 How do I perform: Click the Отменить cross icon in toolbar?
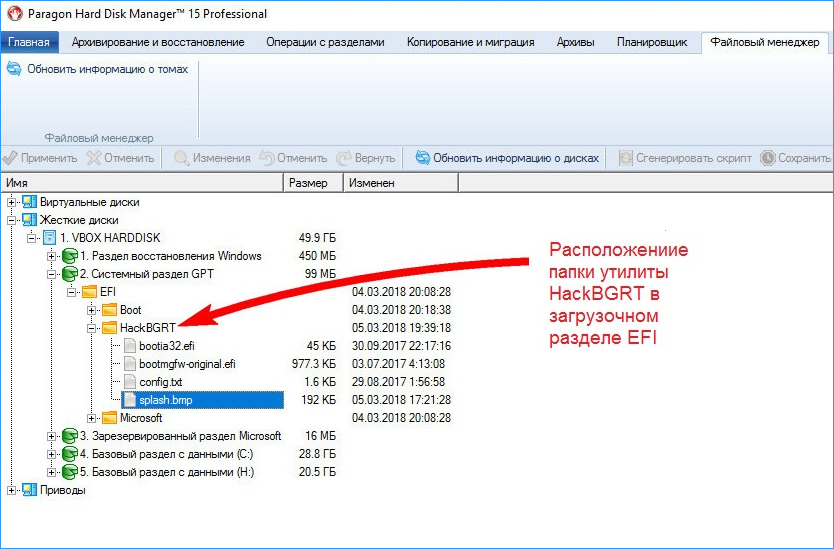click(x=94, y=158)
